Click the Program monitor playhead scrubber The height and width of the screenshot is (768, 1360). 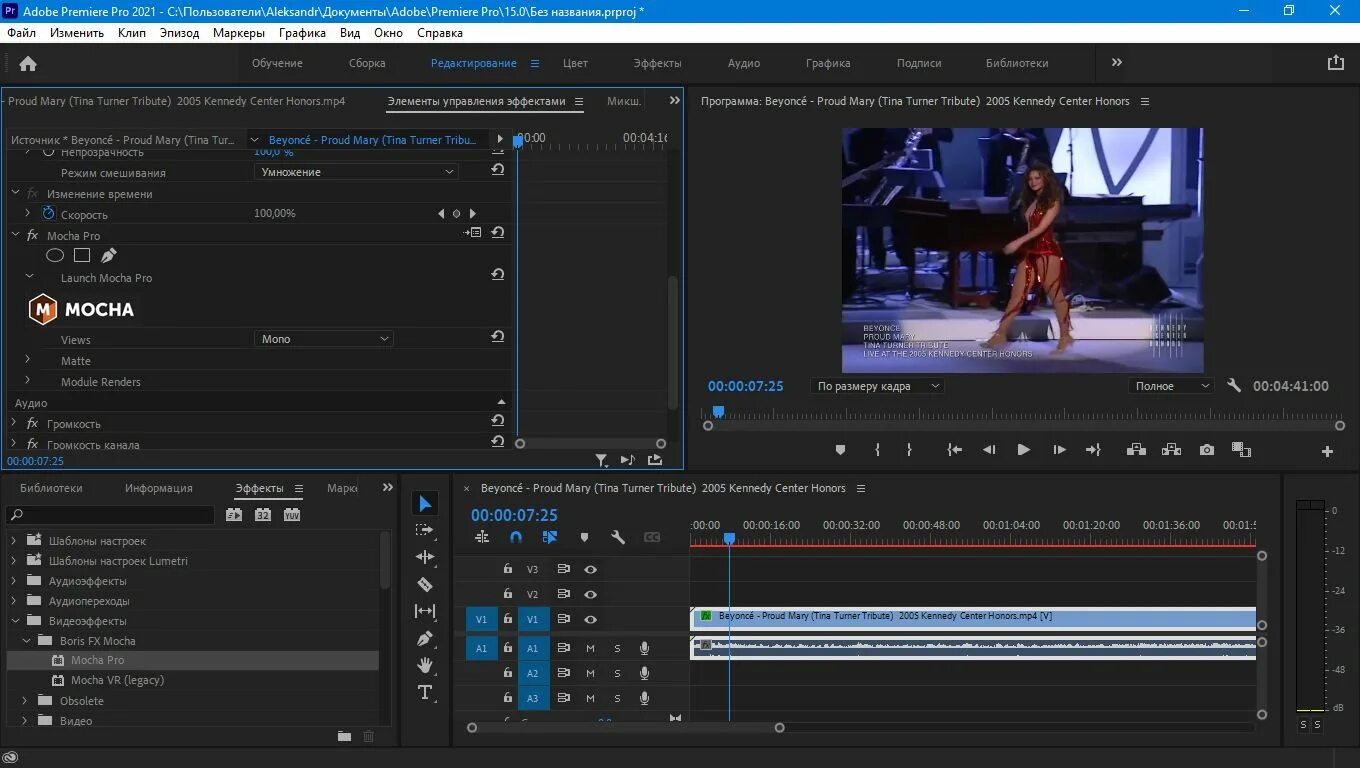click(718, 411)
